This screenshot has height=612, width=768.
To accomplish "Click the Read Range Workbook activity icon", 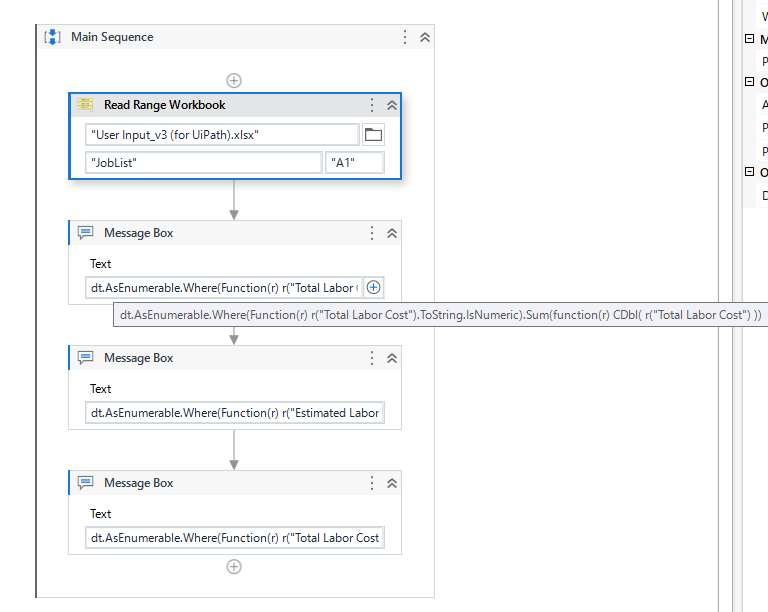I will pos(86,105).
